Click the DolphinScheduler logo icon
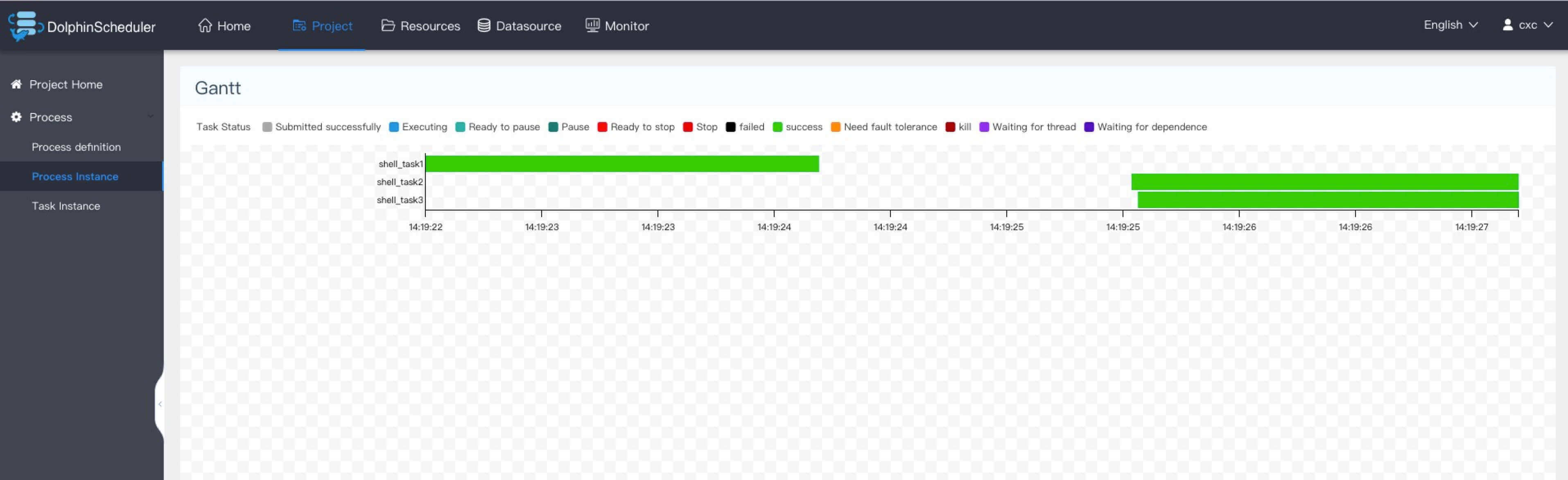Viewport: 1568px width, 480px height. [24, 25]
